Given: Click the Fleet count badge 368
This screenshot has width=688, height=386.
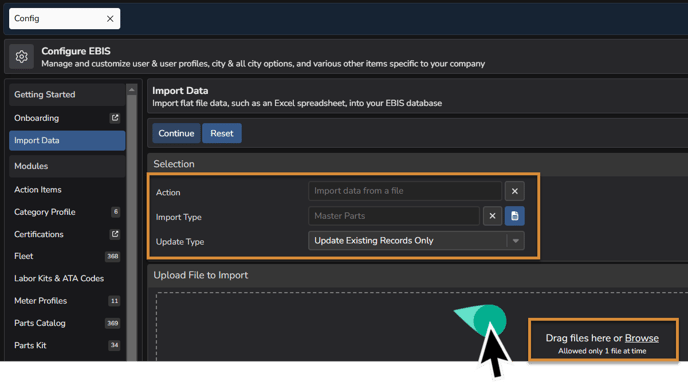Looking at the screenshot, I should coord(113,256).
